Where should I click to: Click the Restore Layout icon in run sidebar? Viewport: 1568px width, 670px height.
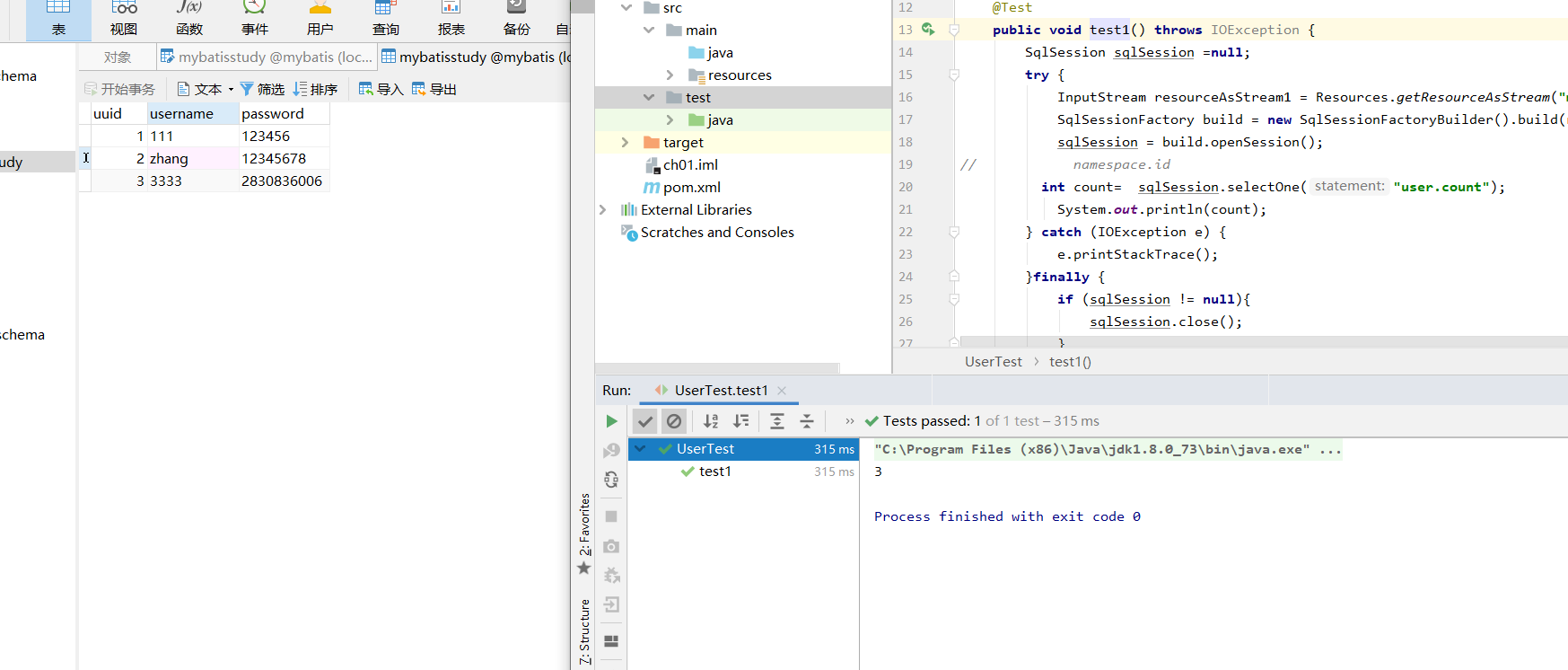point(611,641)
